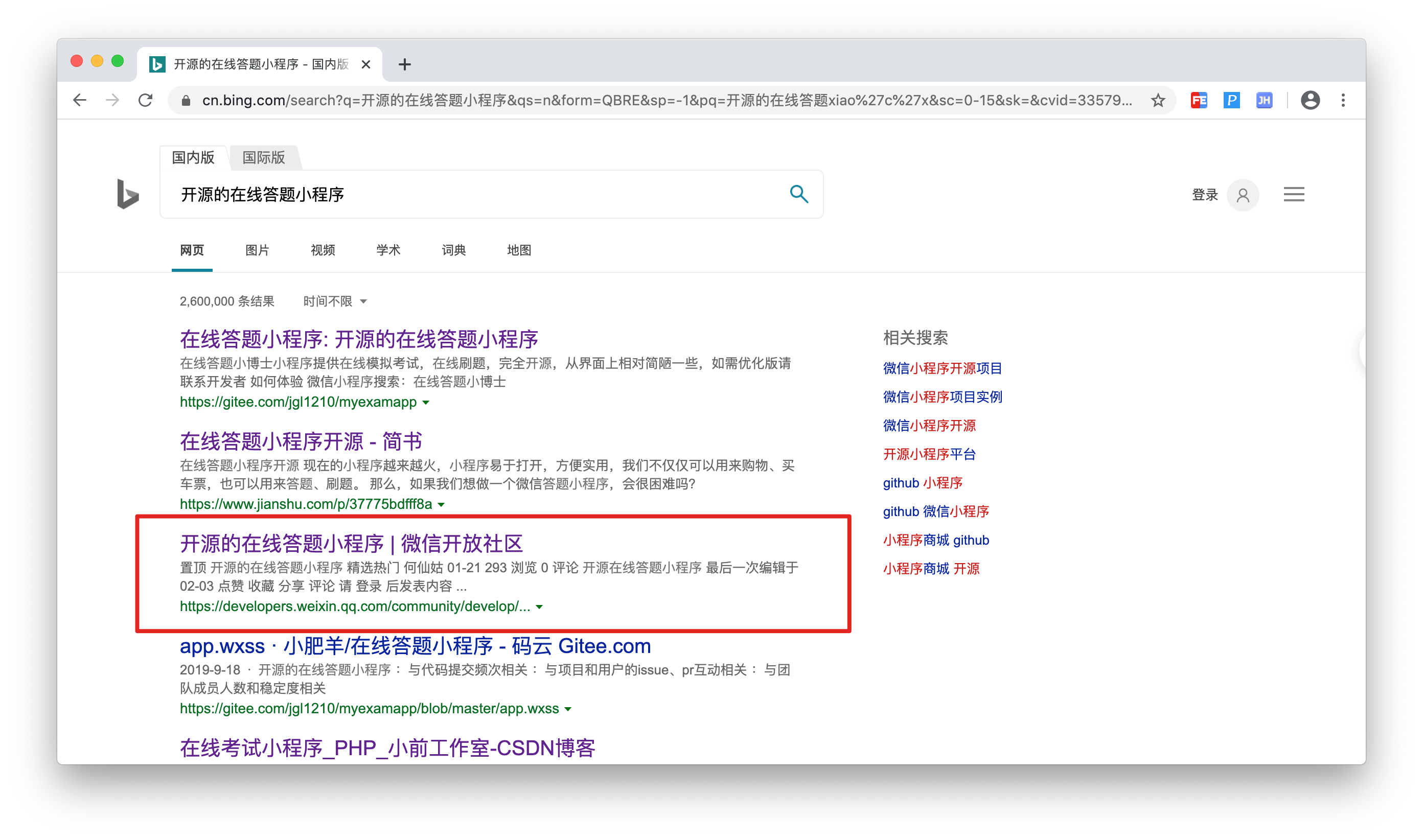Expand arrow beside gitee.com/jgl1210/myexamapp URL

click(426, 403)
